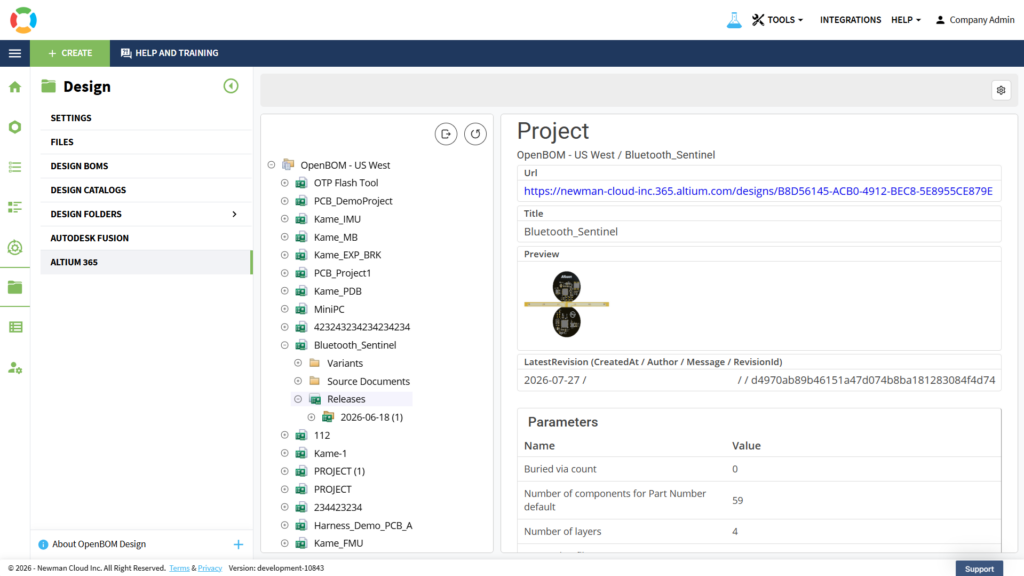1024x576 pixels.
Task: Click the Company Admin user icon
Action: pyautogui.click(x=940, y=20)
